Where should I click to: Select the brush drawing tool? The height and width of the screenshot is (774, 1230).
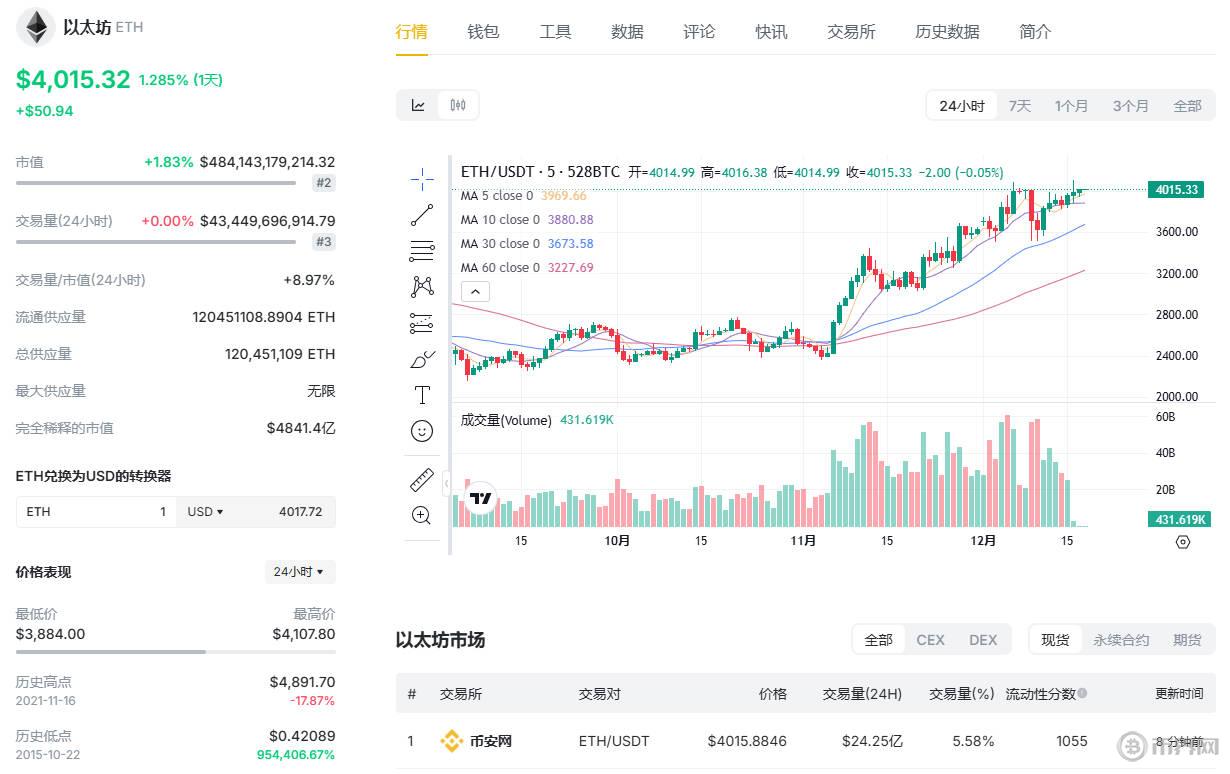[422, 359]
